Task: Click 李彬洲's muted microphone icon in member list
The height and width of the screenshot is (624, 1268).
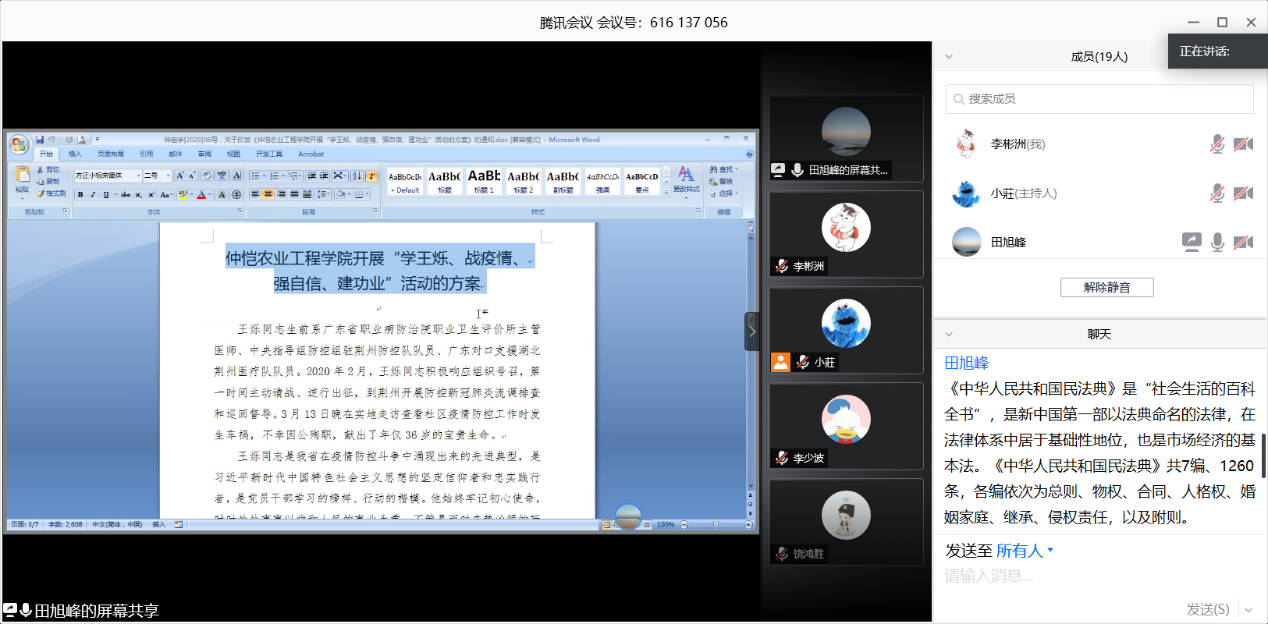Action: click(1216, 144)
